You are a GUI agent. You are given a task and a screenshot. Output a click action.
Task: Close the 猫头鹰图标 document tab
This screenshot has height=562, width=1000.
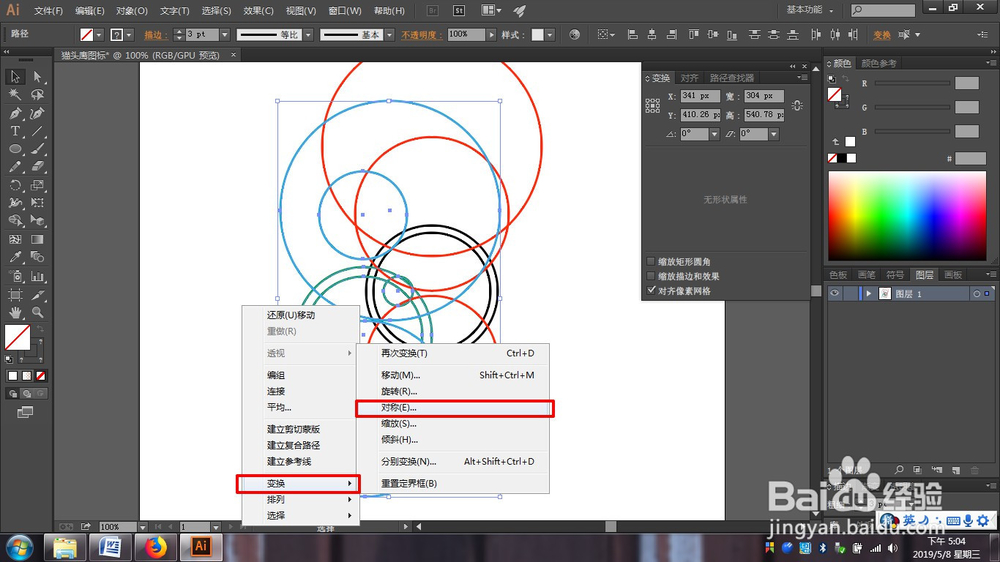click(233, 55)
